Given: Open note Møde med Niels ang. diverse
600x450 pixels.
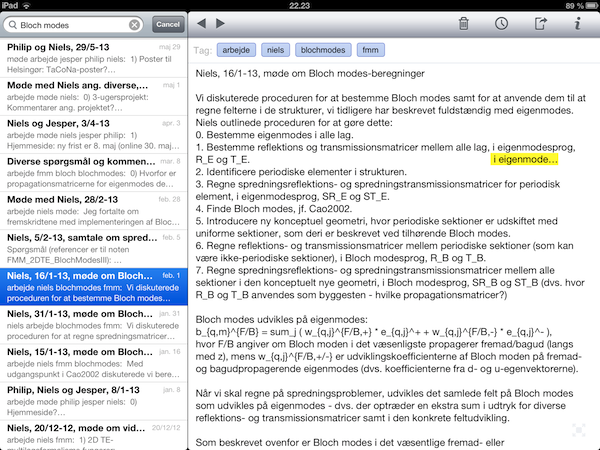Looking at the screenshot, I should tap(94, 96).
